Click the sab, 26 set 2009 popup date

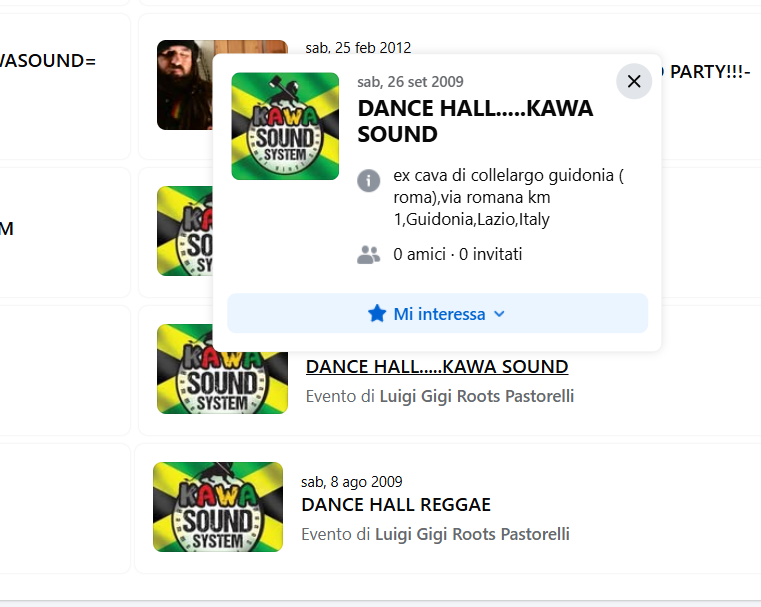(x=410, y=82)
